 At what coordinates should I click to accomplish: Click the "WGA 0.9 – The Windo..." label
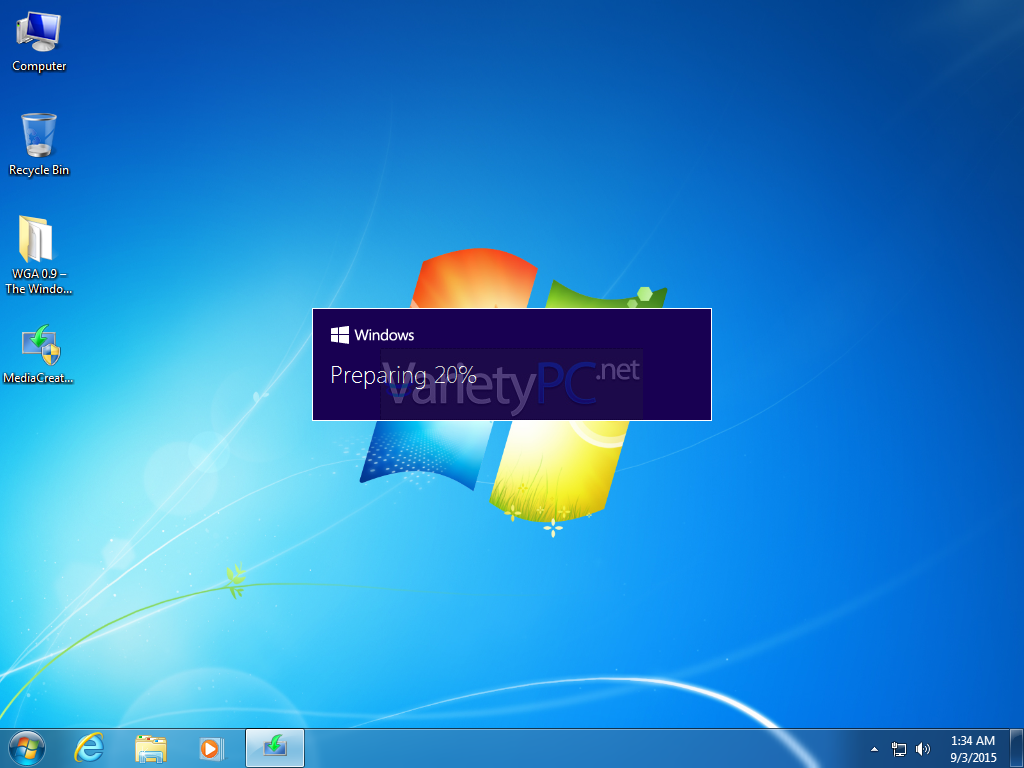[x=39, y=281]
